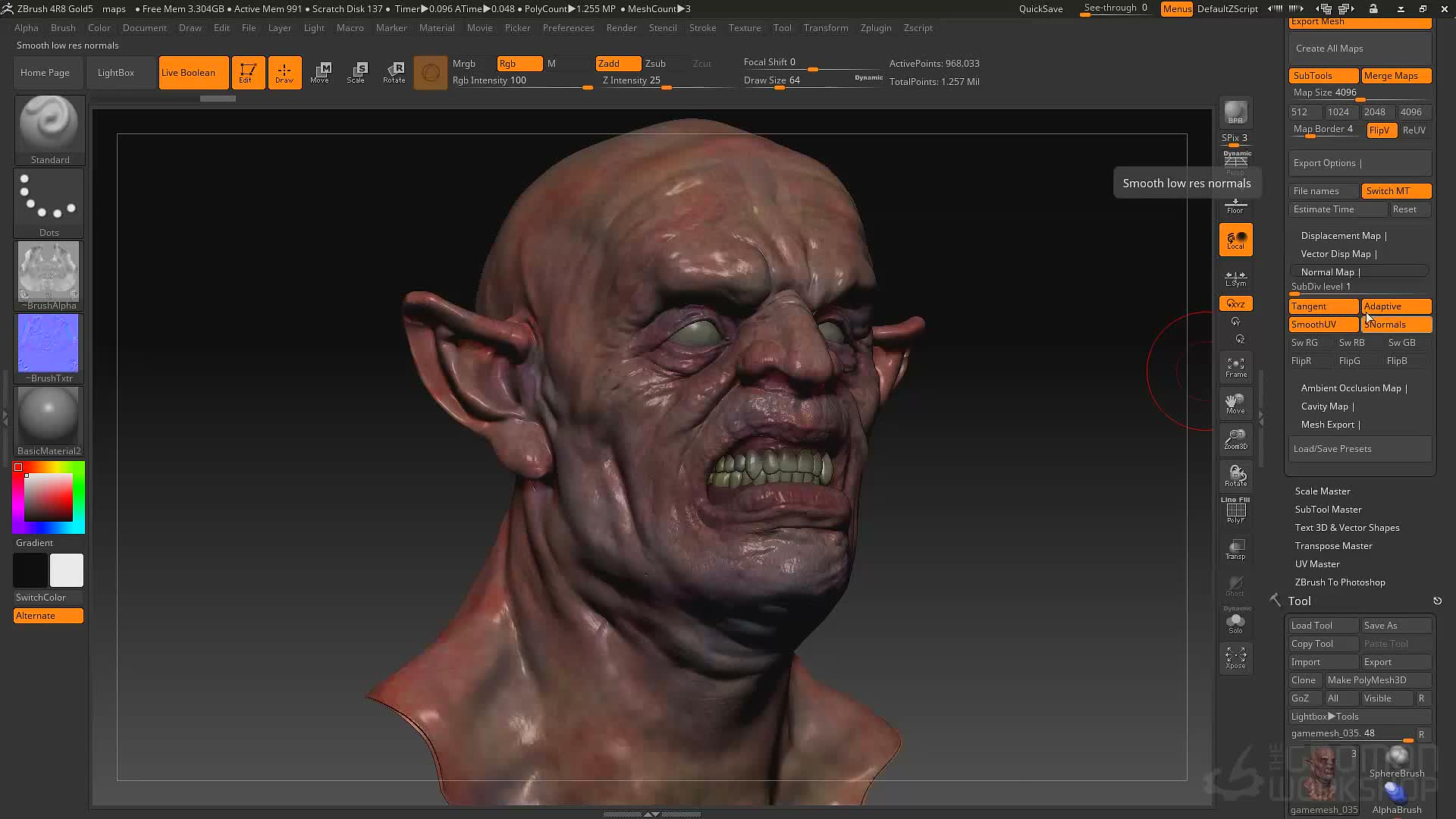Select the Rotate transform tool

(x=394, y=73)
